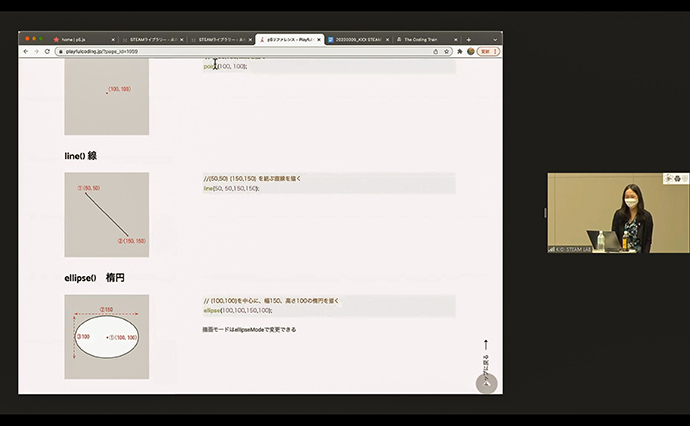Click the browser forward arrow
Screen dimensions: 690x426
pyautogui.click(x=37, y=51)
